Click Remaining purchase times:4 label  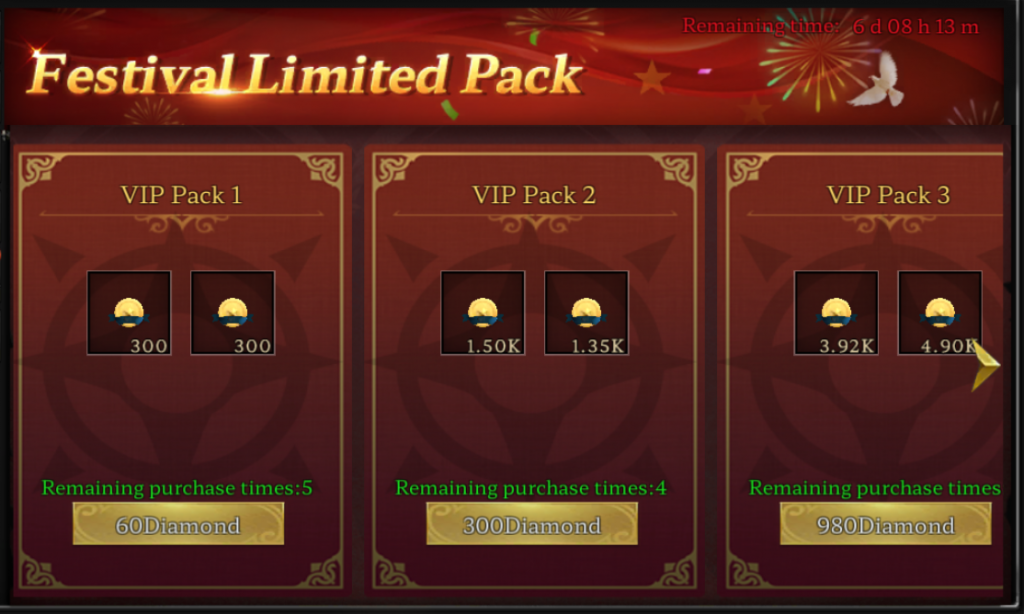pos(531,488)
